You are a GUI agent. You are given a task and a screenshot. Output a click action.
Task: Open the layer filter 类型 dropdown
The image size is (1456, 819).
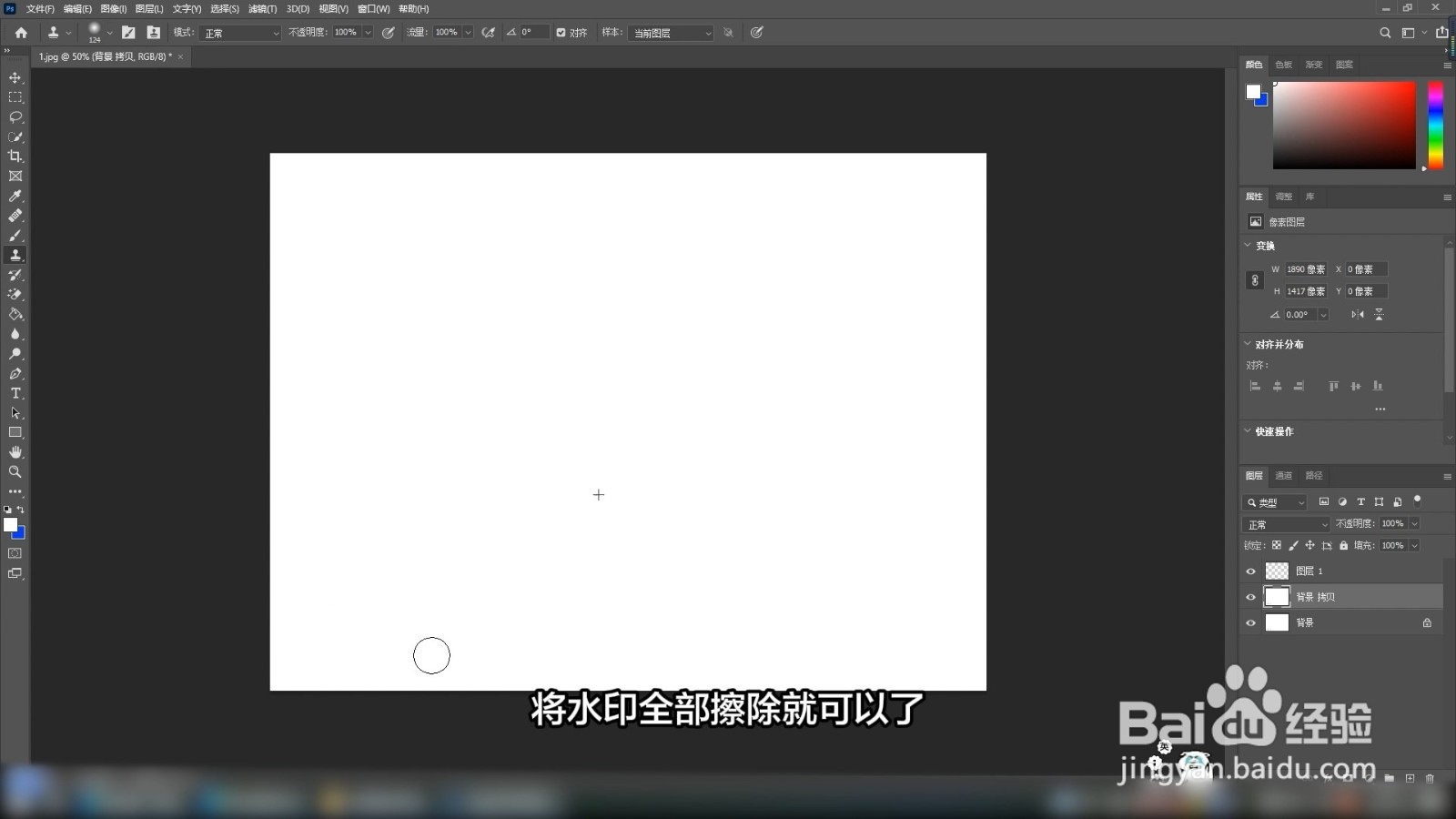(x=1275, y=502)
